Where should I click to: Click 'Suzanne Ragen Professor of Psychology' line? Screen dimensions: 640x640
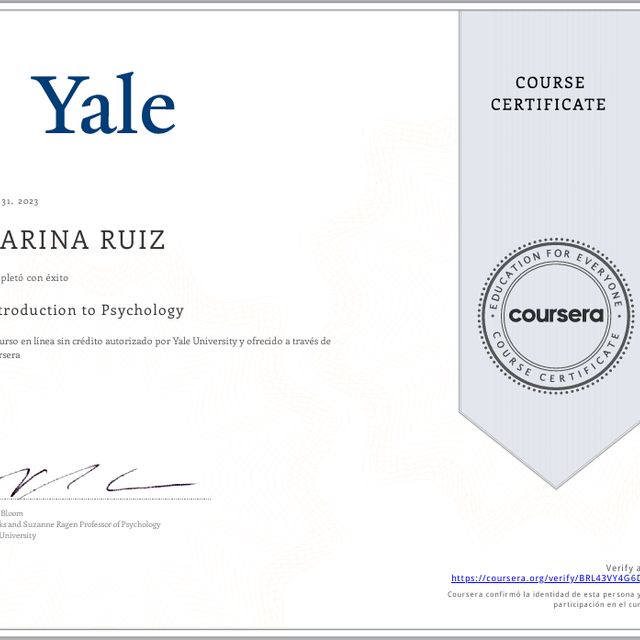80,524
